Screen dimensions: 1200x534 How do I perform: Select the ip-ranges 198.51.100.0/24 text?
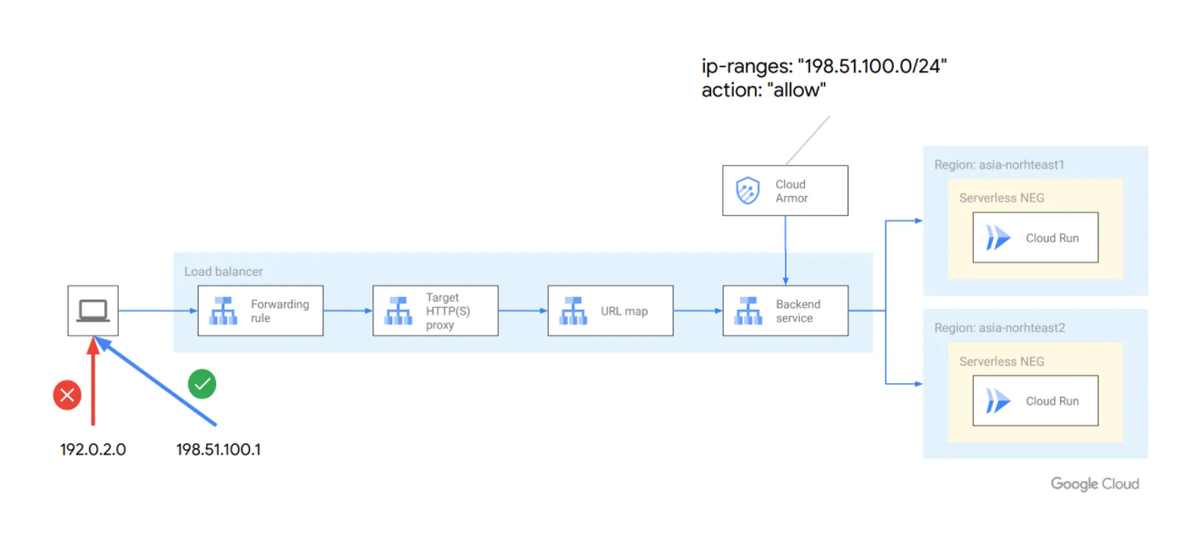824,68
